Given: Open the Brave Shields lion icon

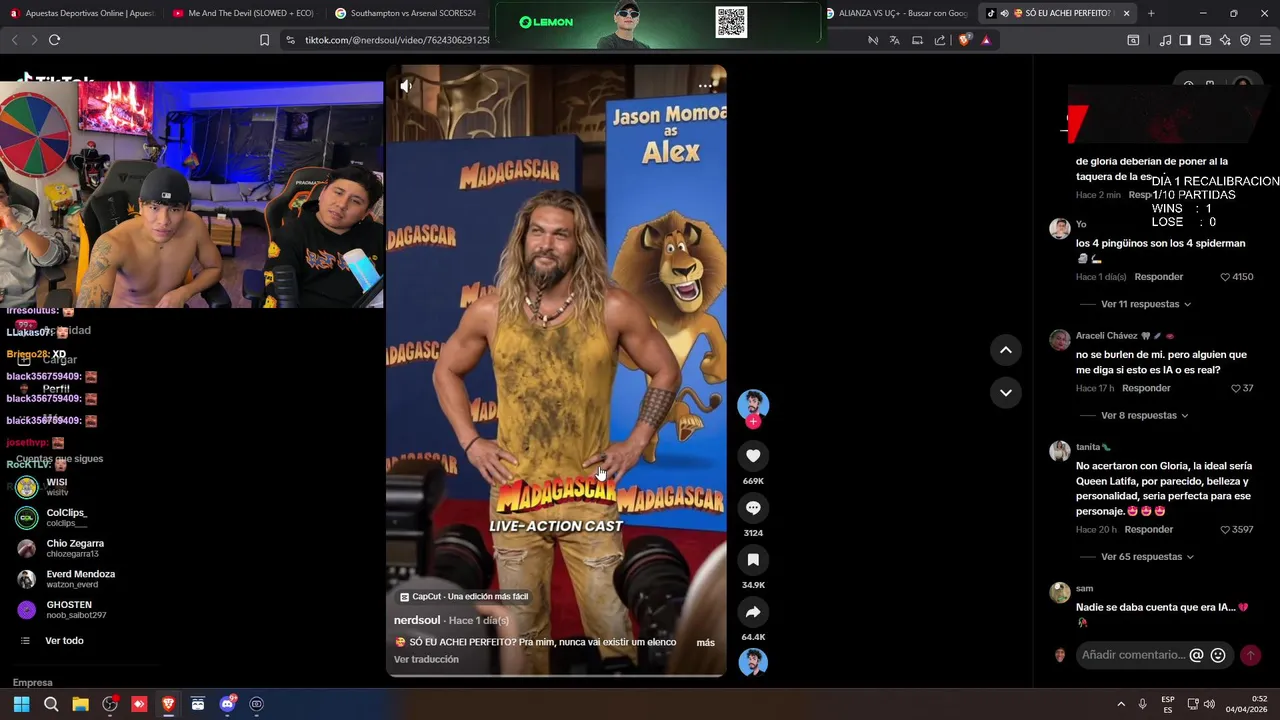Looking at the screenshot, I should click(965, 40).
